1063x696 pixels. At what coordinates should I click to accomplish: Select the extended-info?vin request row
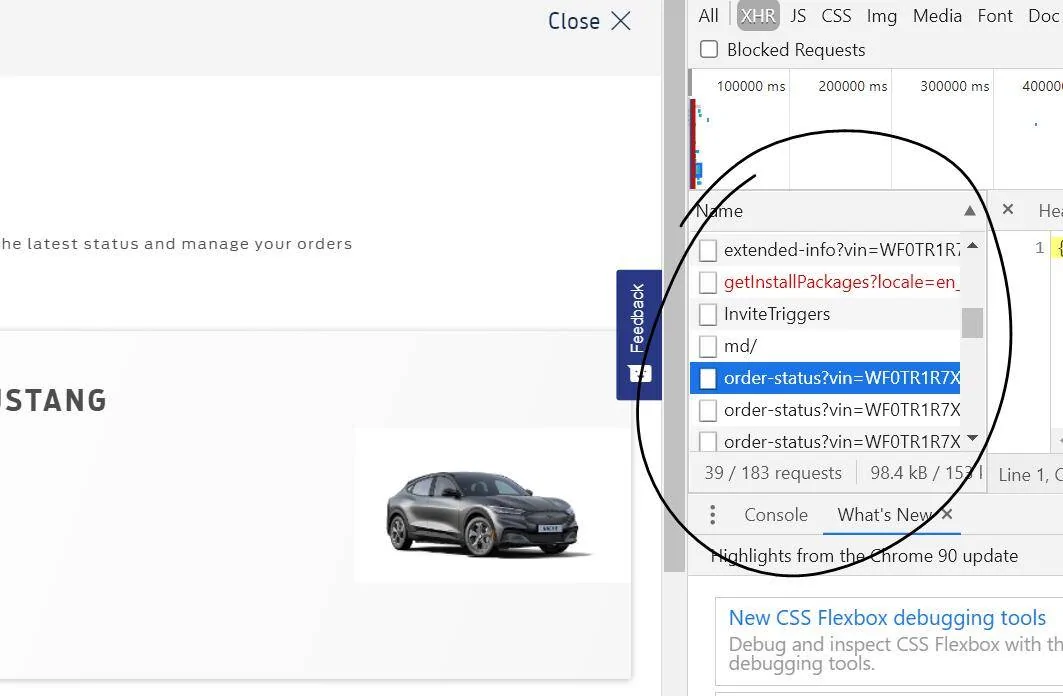click(825, 250)
